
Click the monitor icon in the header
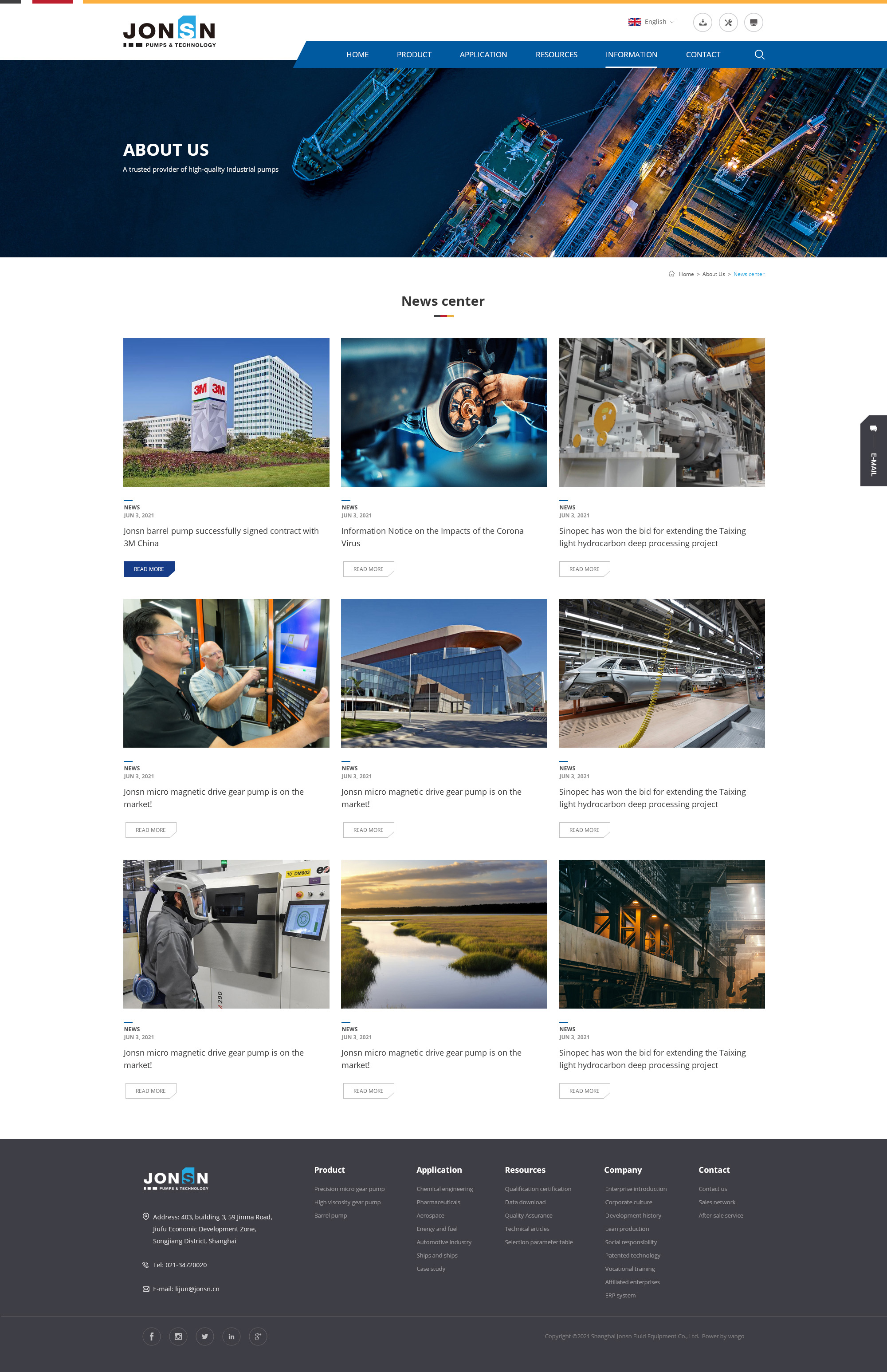754,23
